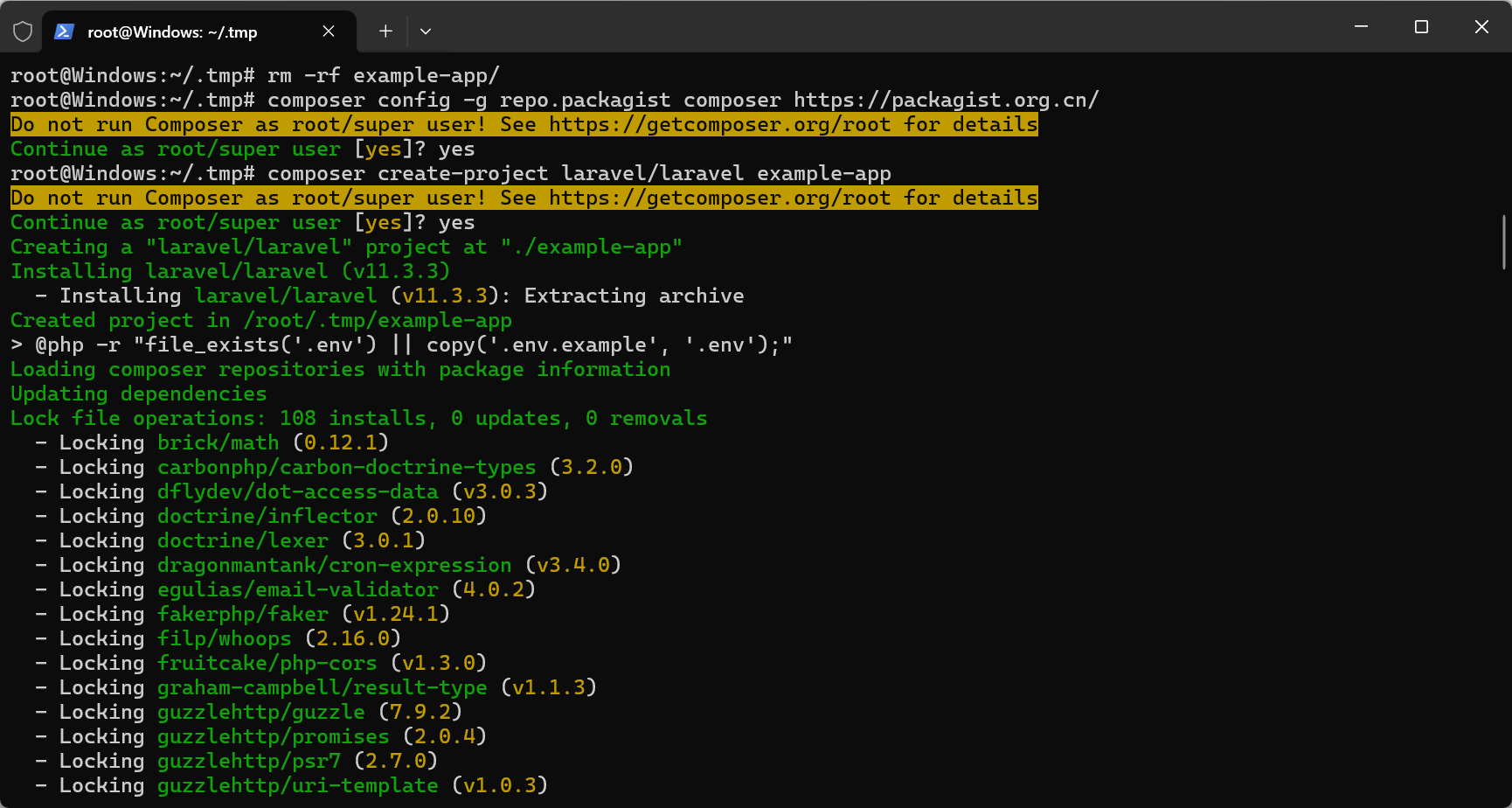Click the '@php -r' script line
The image size is (1512, 808).
pyautogui.click(x=401, y=345)
